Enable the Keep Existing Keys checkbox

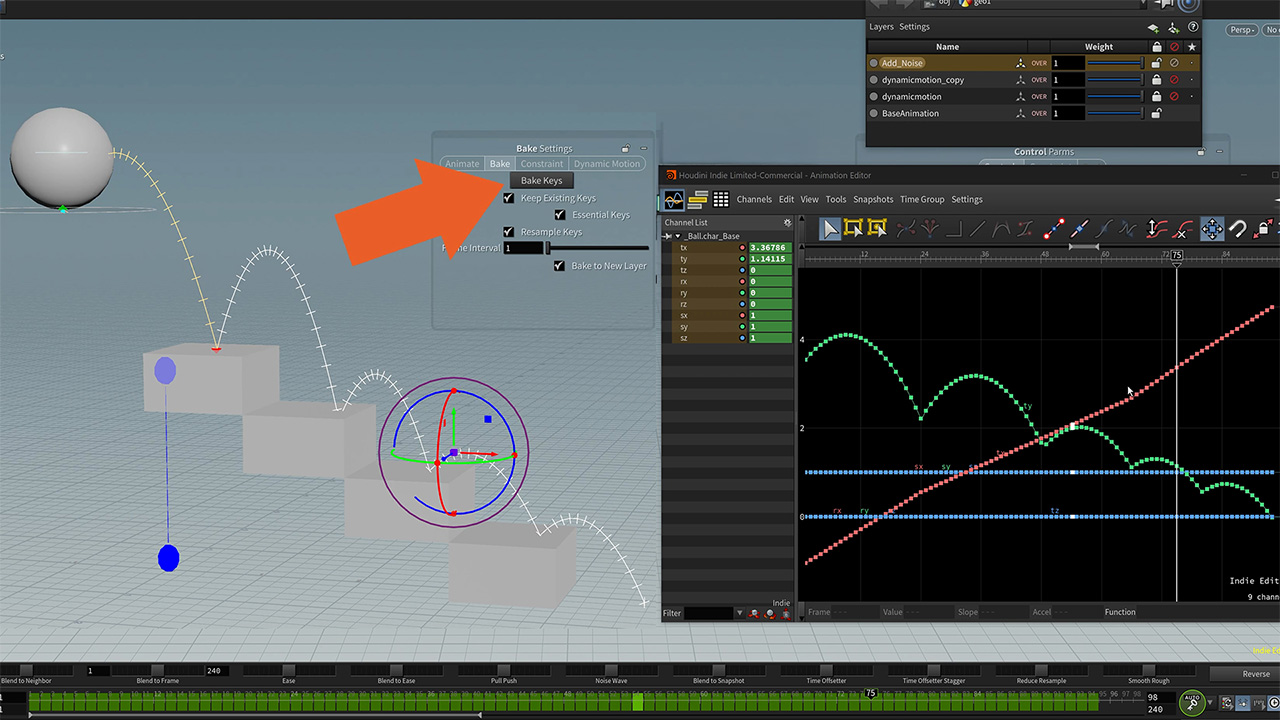pyautogui.click(x=509, y=197)
